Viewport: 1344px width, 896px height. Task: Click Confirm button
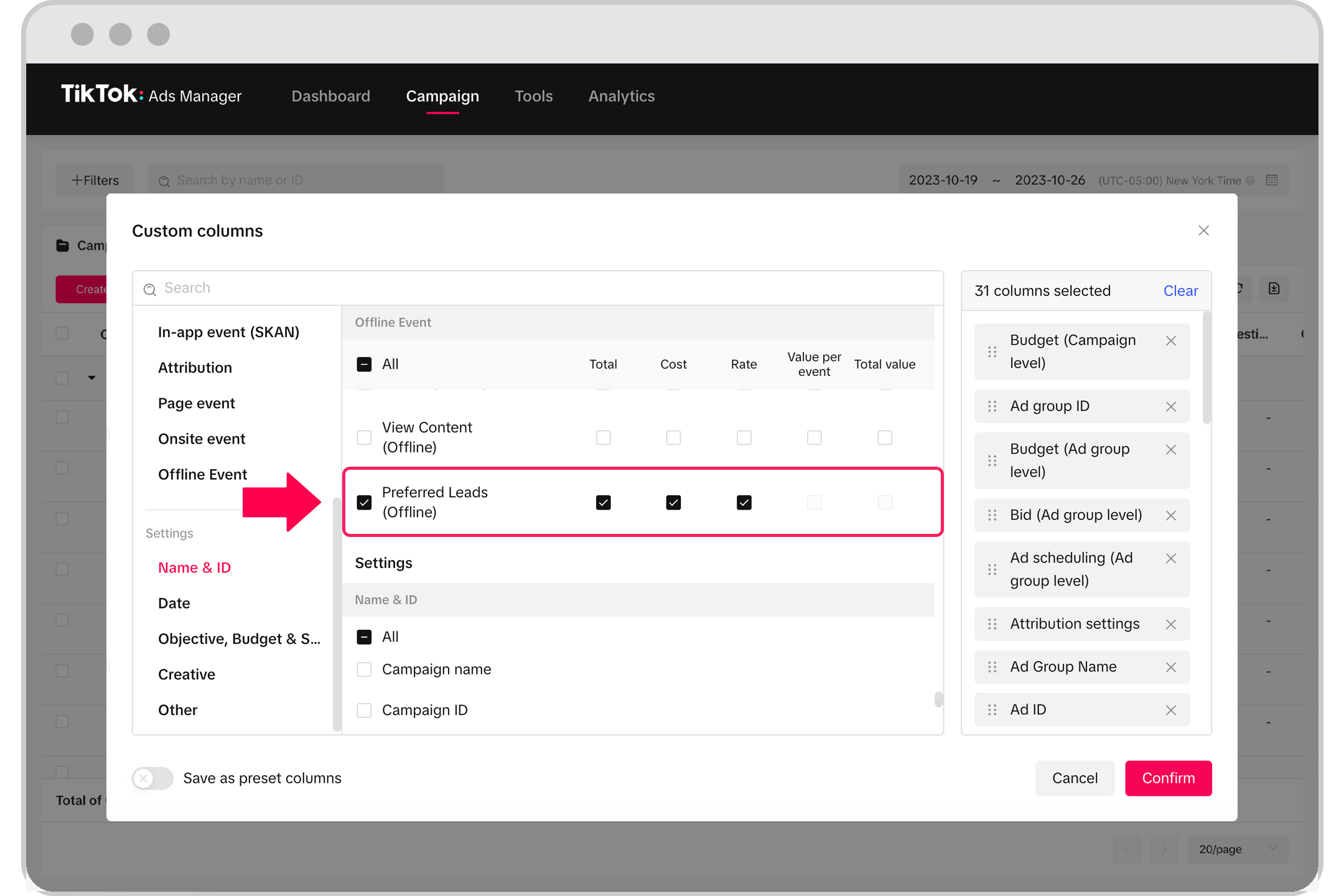coord(1168,778)
